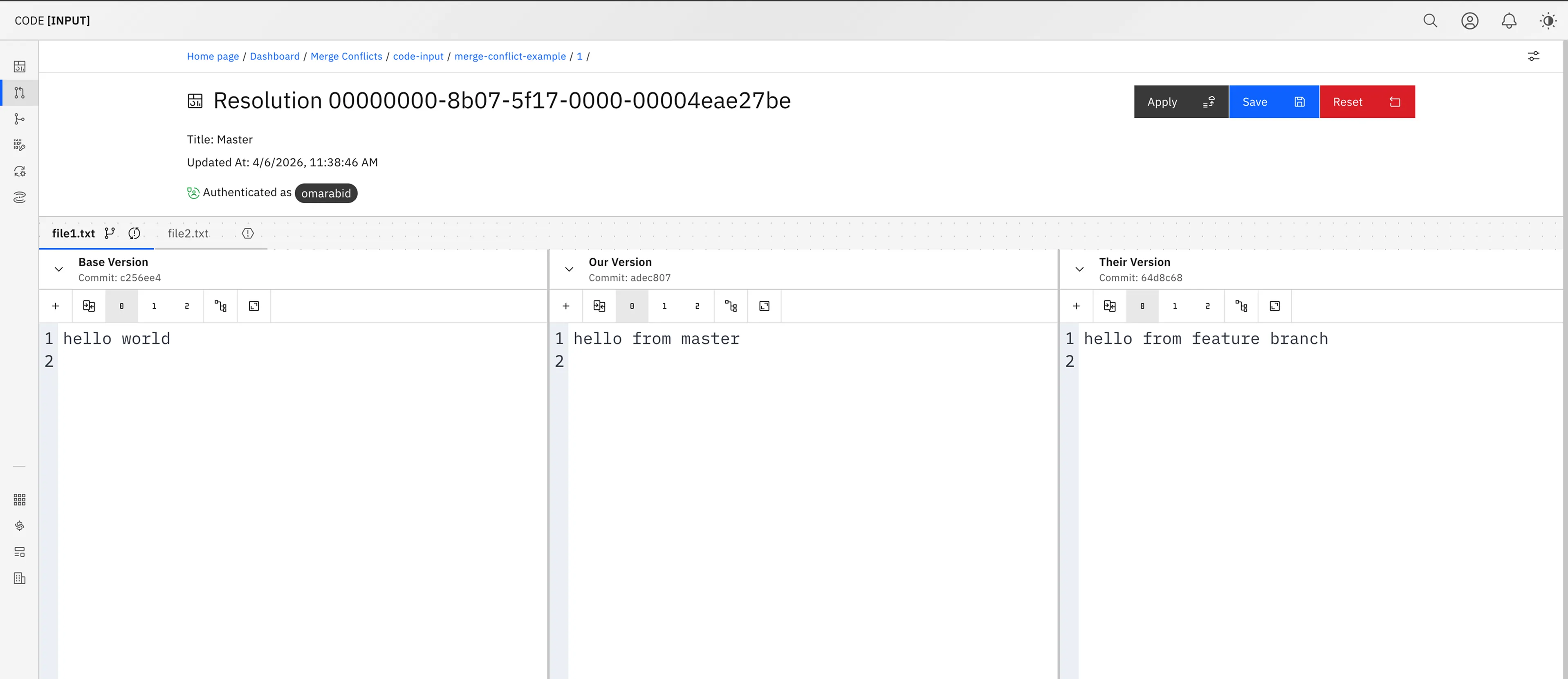Expand Their Version editor to fullscreen
Viewport: 1568px width, 679px height.
[x=1274, y=306]
